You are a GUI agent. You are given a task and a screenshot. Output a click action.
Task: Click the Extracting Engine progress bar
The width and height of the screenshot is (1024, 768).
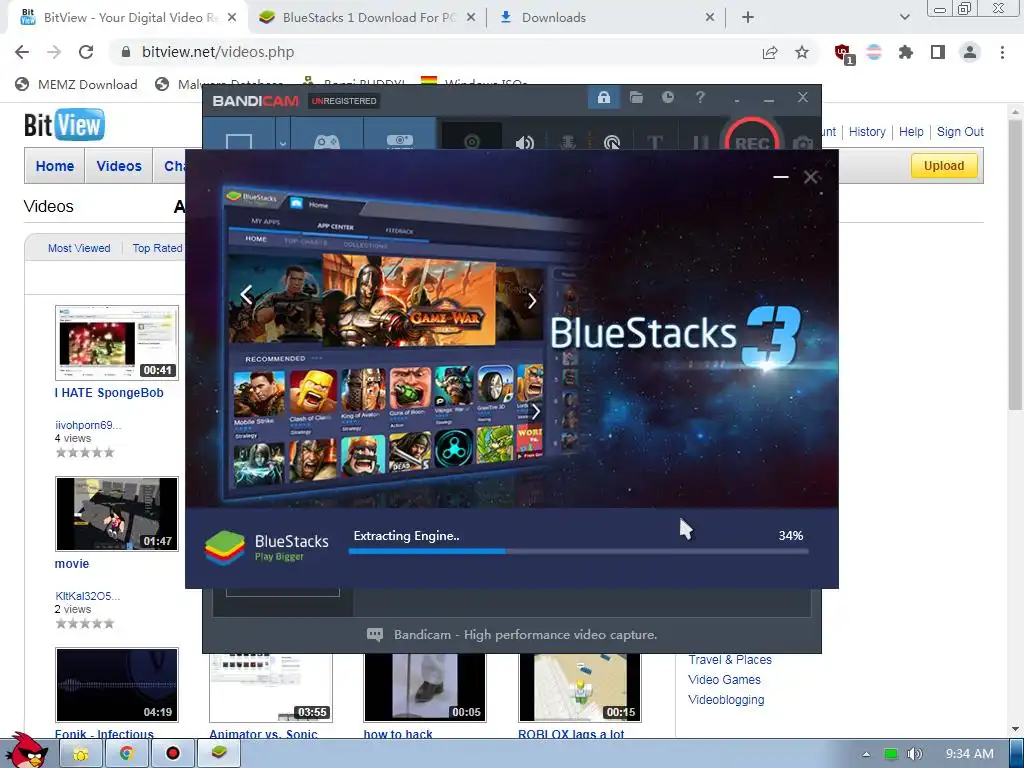(x=578, y=552)
